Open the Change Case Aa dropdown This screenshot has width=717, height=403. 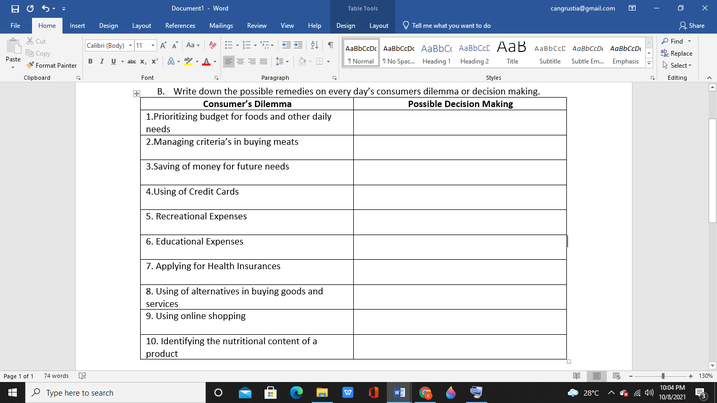(193, 45)
